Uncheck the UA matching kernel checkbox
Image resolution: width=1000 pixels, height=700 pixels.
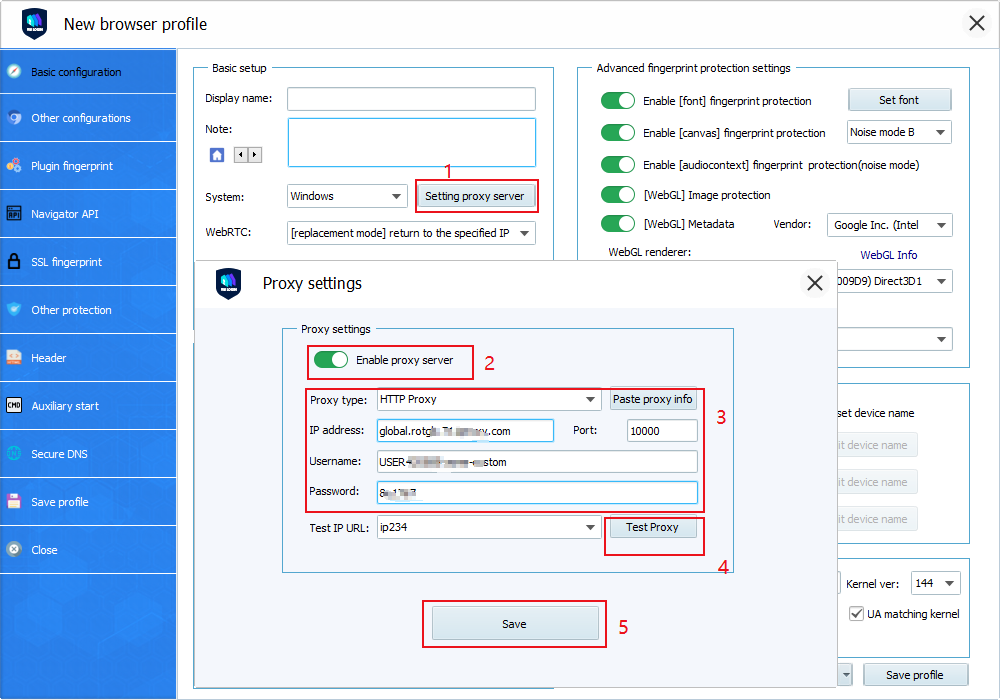pyautogui.click(x=856, y=614)
